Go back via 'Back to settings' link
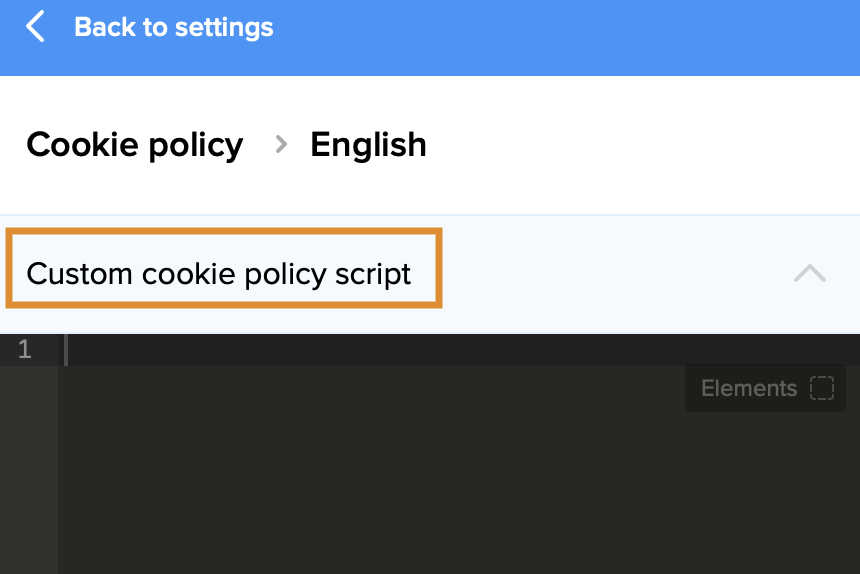The width and height of the screenshot is (860, 574). (173, 27)
